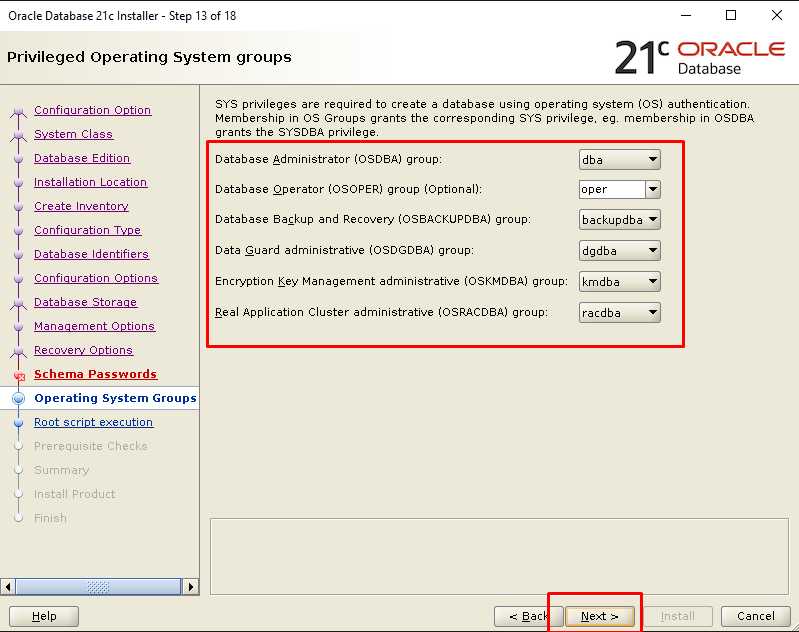Minimize the Oracle installer window
Image resolution: width=799 pixels, height=632 pixels.
pyautogui.click(x=686, y=15)
